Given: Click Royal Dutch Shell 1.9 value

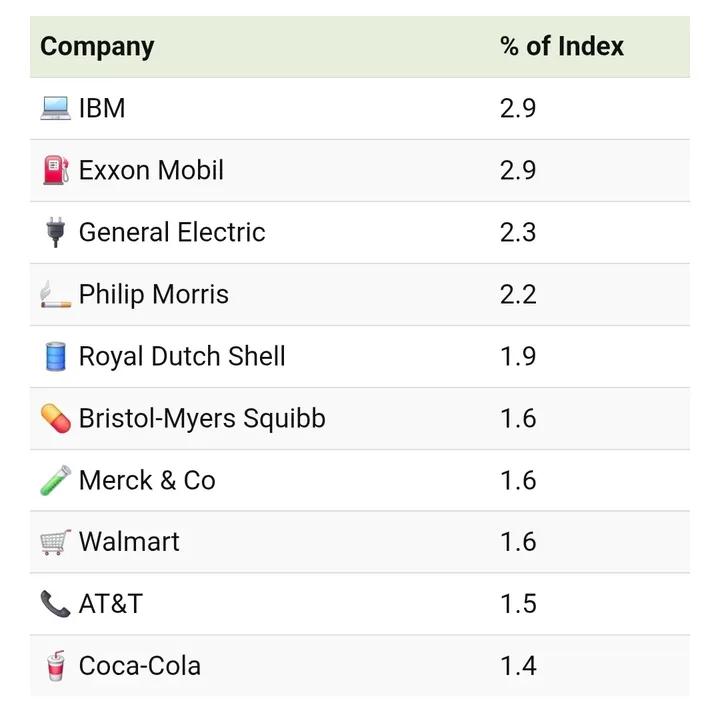Looking at the screenshot, I should (518, 356).
